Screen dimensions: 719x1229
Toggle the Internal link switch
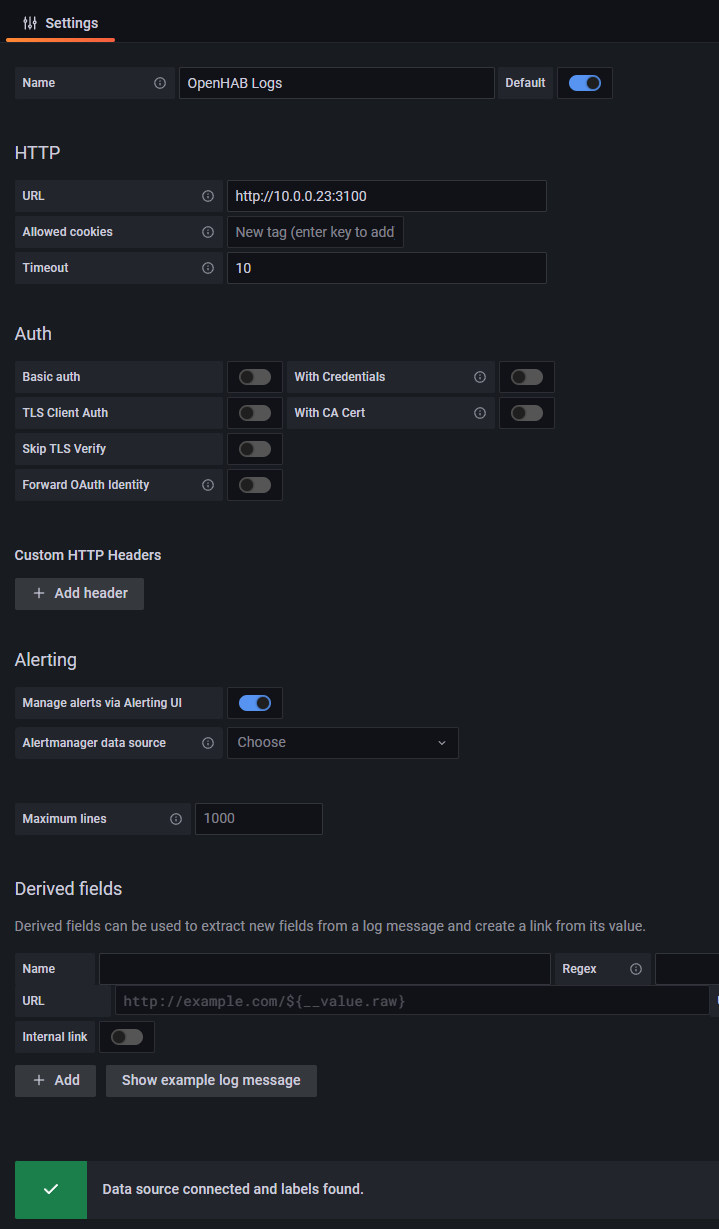[x=127, y=1037]
